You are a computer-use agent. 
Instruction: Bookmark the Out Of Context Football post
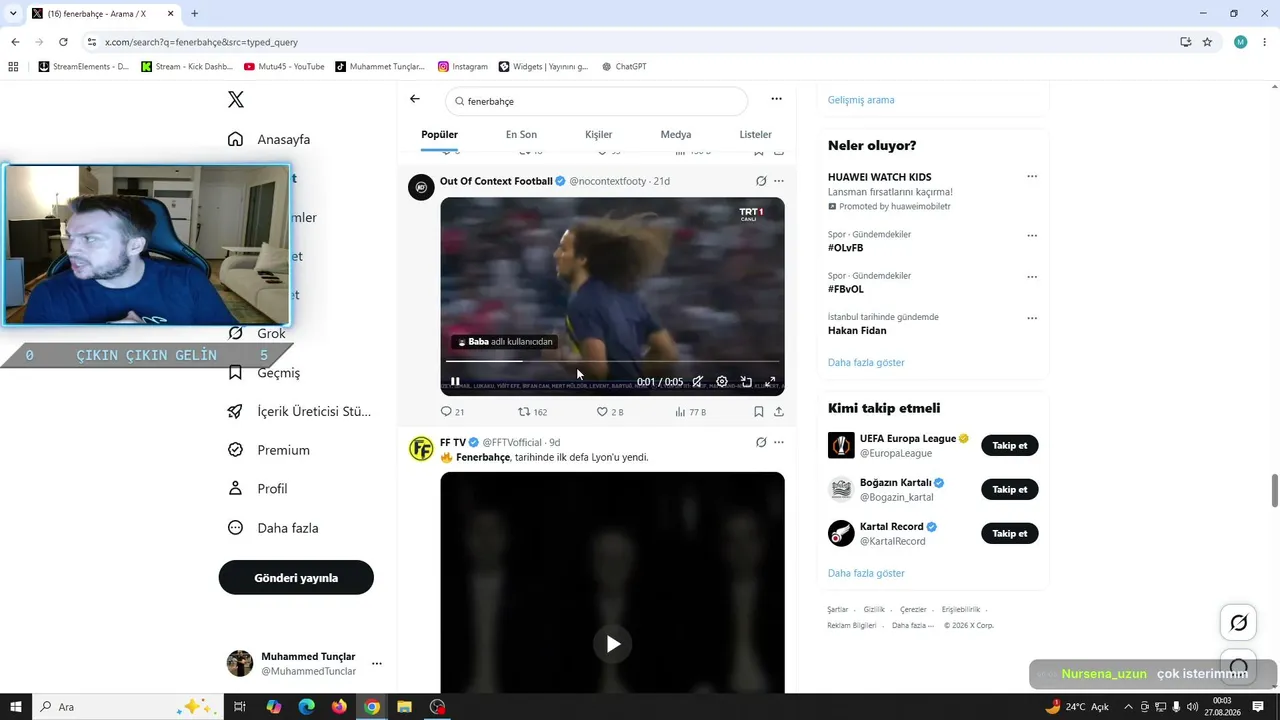pyautogui.click(x=759, y=412)
